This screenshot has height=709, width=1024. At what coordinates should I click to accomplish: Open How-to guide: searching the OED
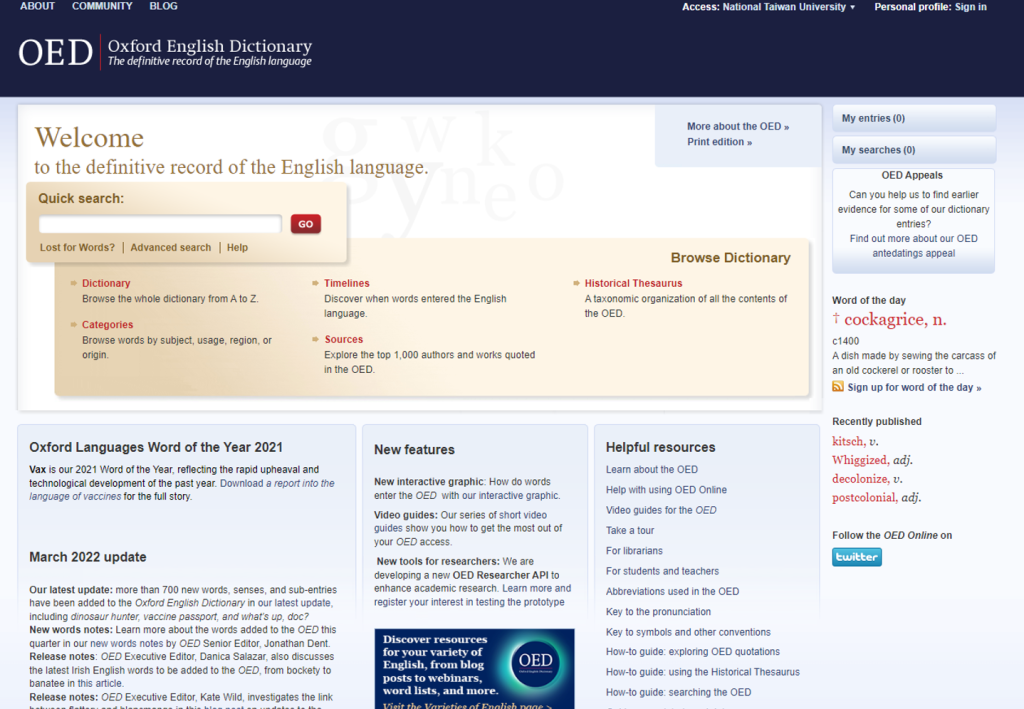coord(679,692)
